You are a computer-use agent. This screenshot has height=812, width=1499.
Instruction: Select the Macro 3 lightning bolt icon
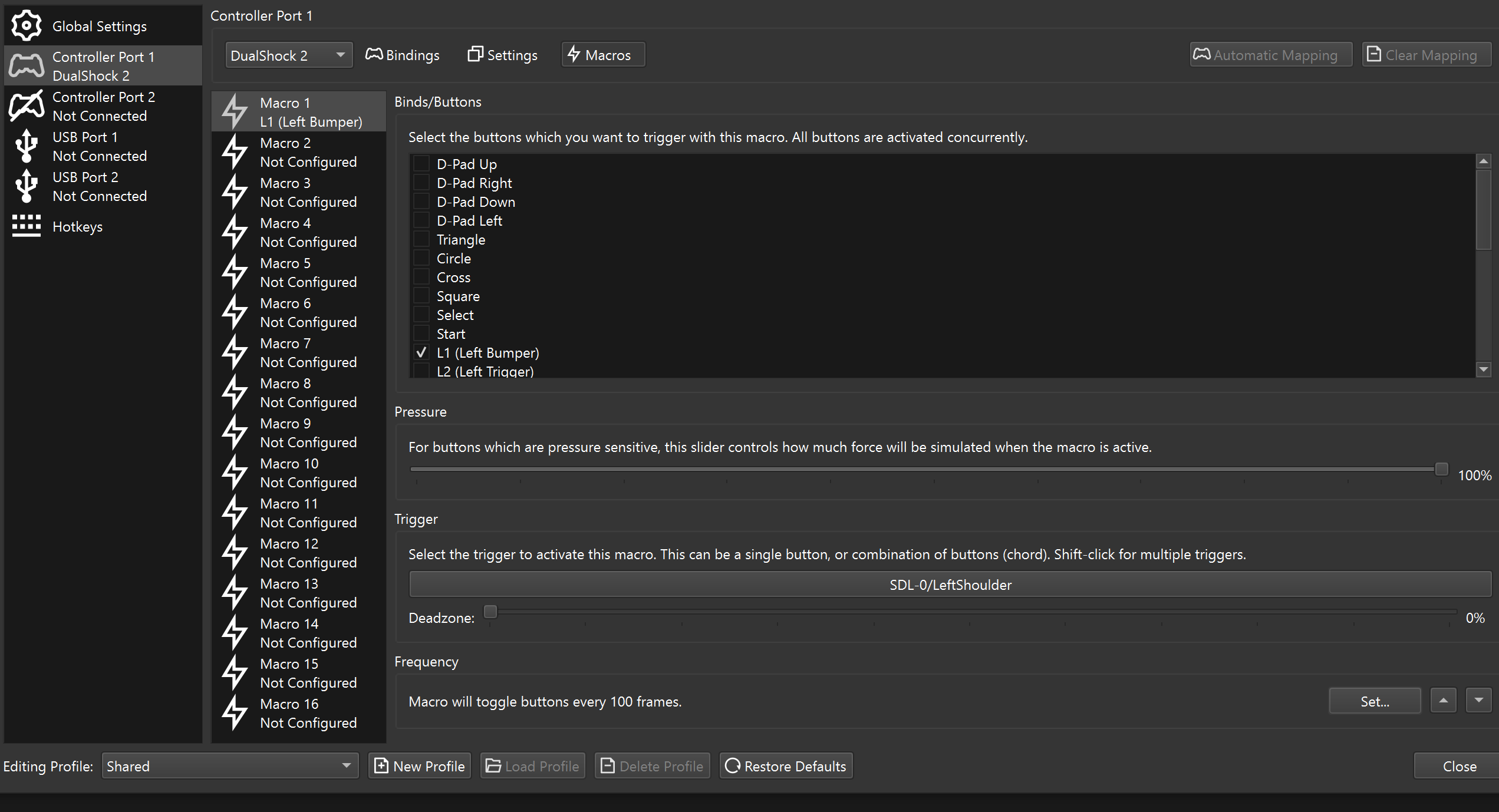(x=235, y=192)
